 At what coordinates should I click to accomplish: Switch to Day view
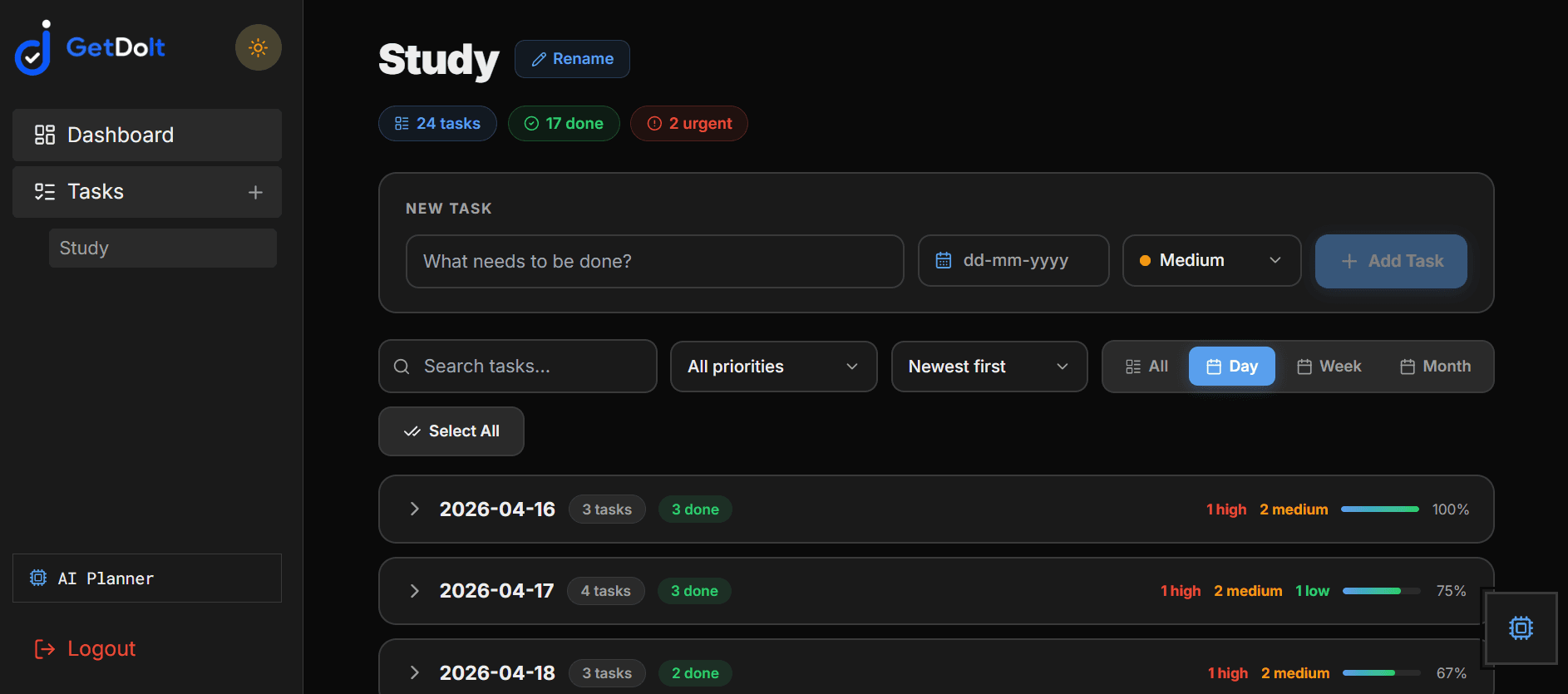[1231, 367]
